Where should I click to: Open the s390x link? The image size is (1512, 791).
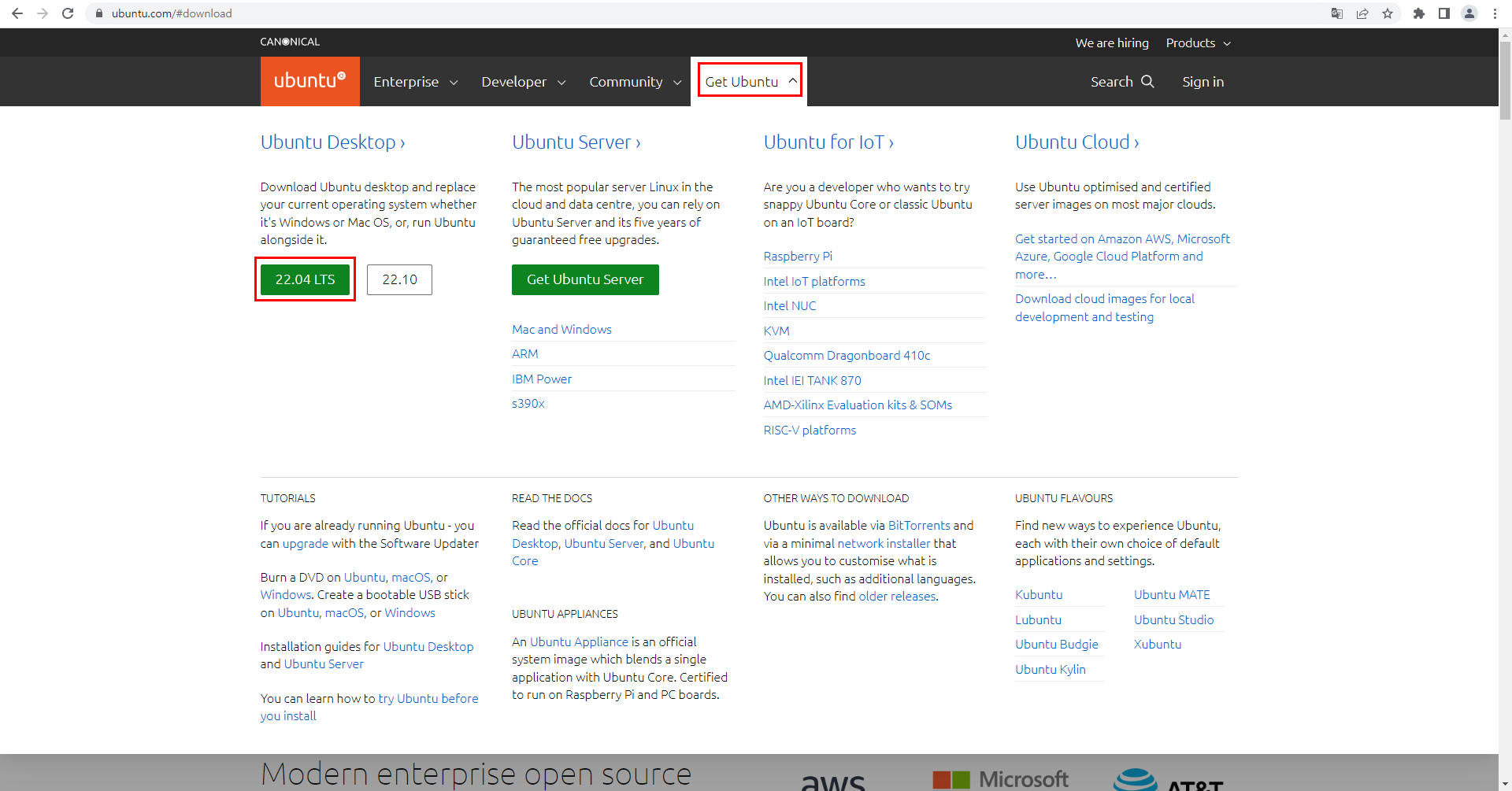[528, 403]
